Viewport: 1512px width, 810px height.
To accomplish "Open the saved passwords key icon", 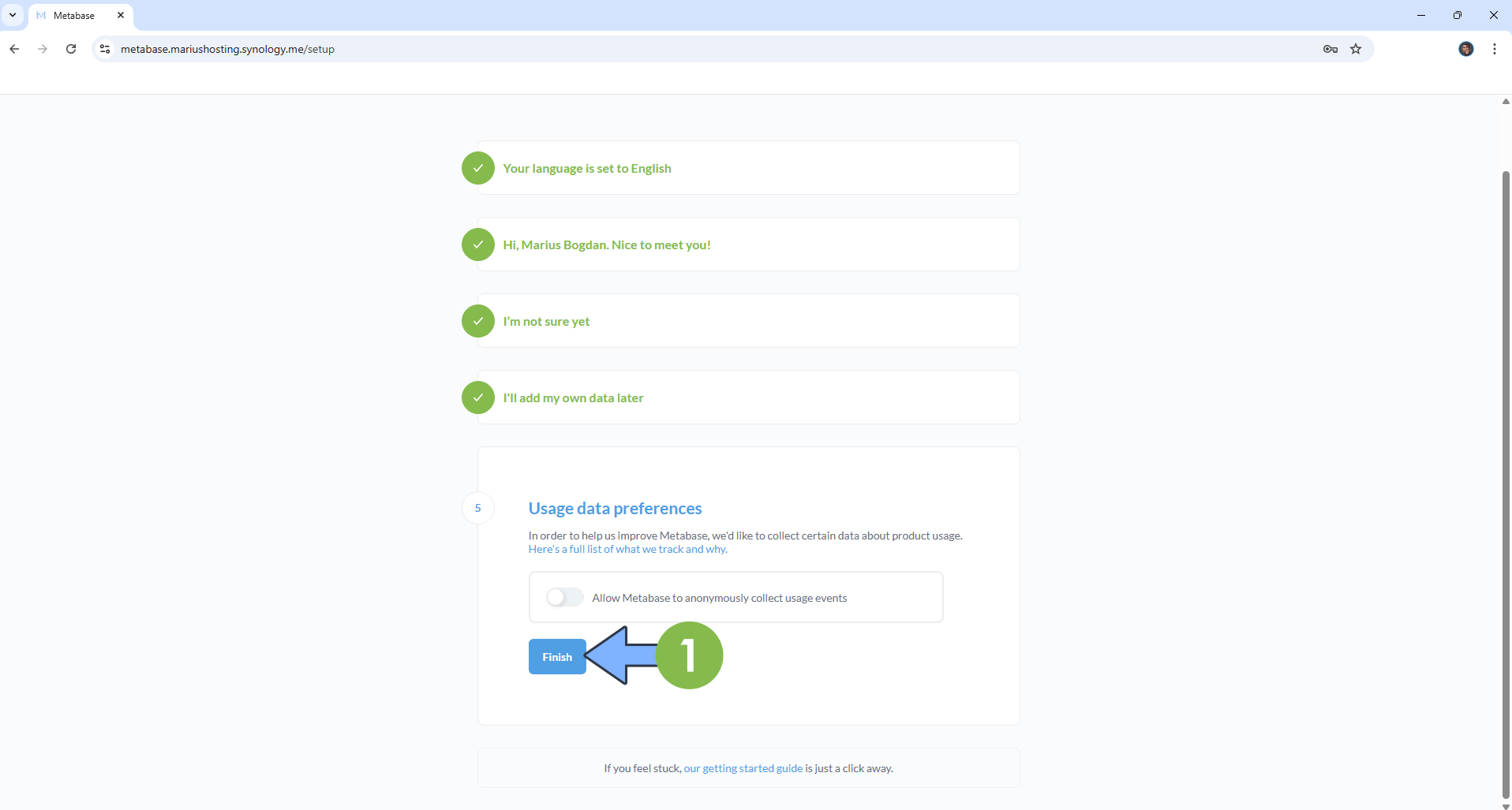I will [1330, 49].
